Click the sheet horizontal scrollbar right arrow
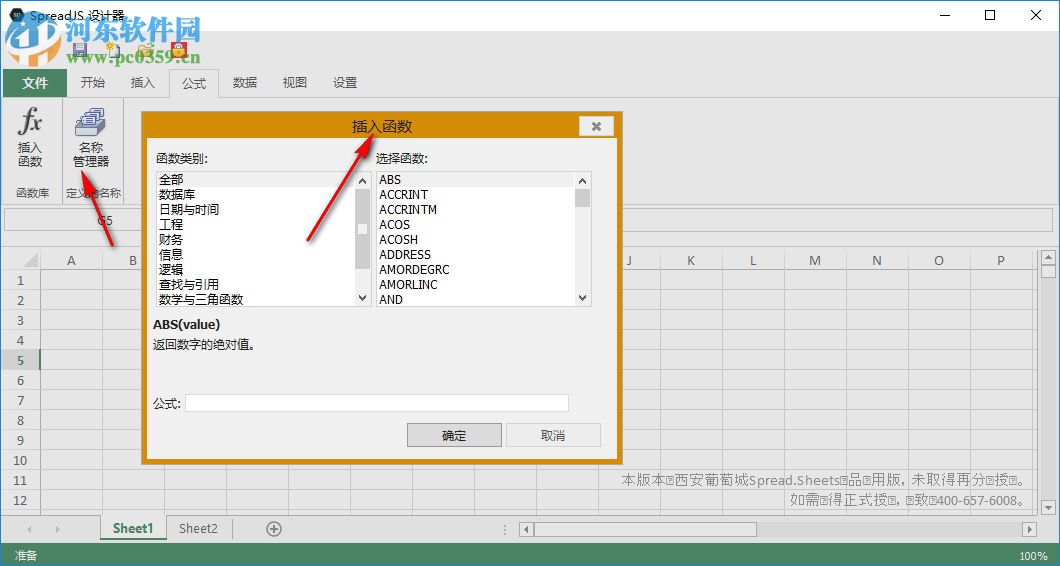 tap(1030, 529)
